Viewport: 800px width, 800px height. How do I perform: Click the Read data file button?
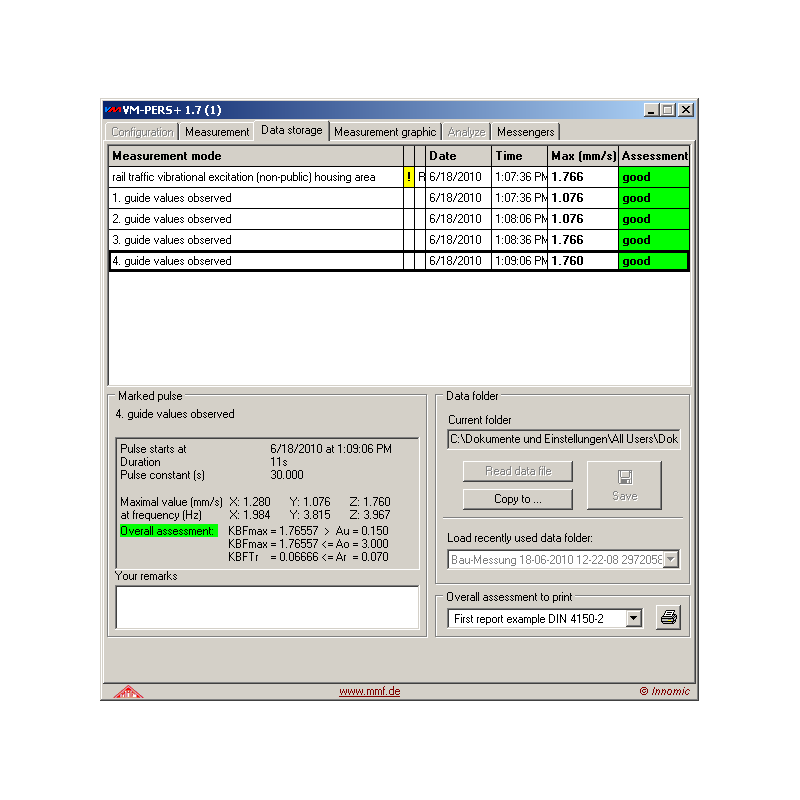click(x=517, y=471)
